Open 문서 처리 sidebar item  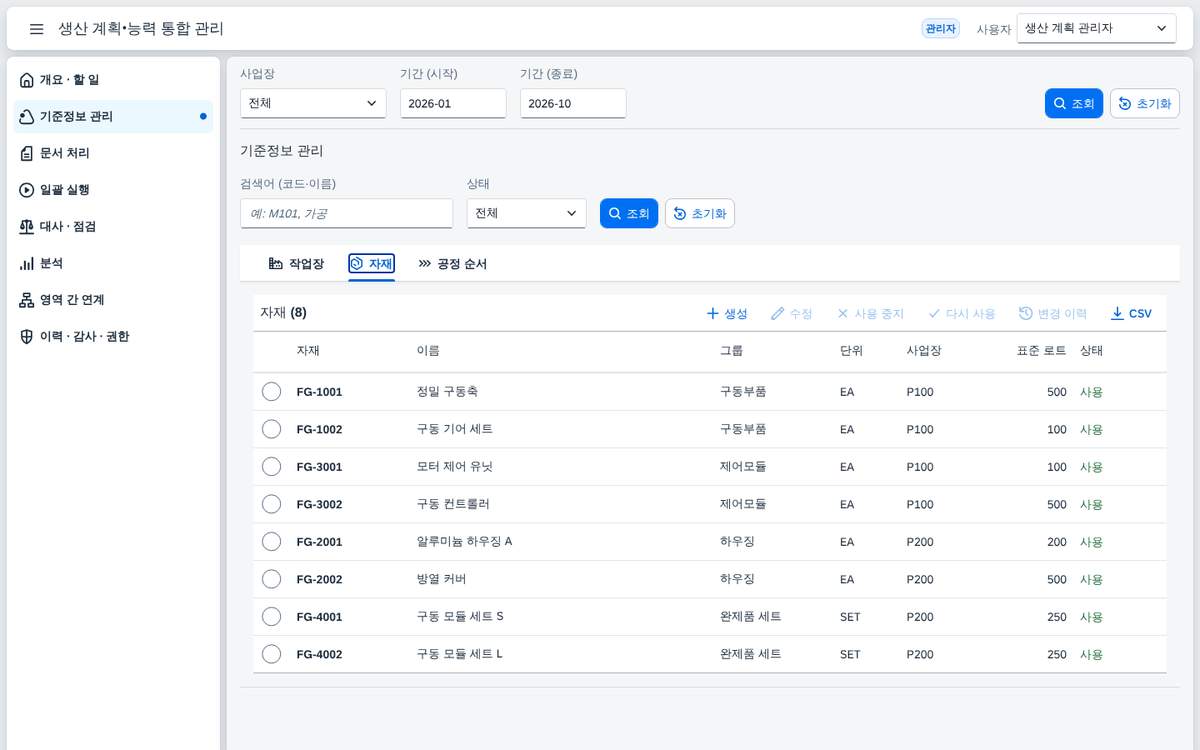point(115,153)
